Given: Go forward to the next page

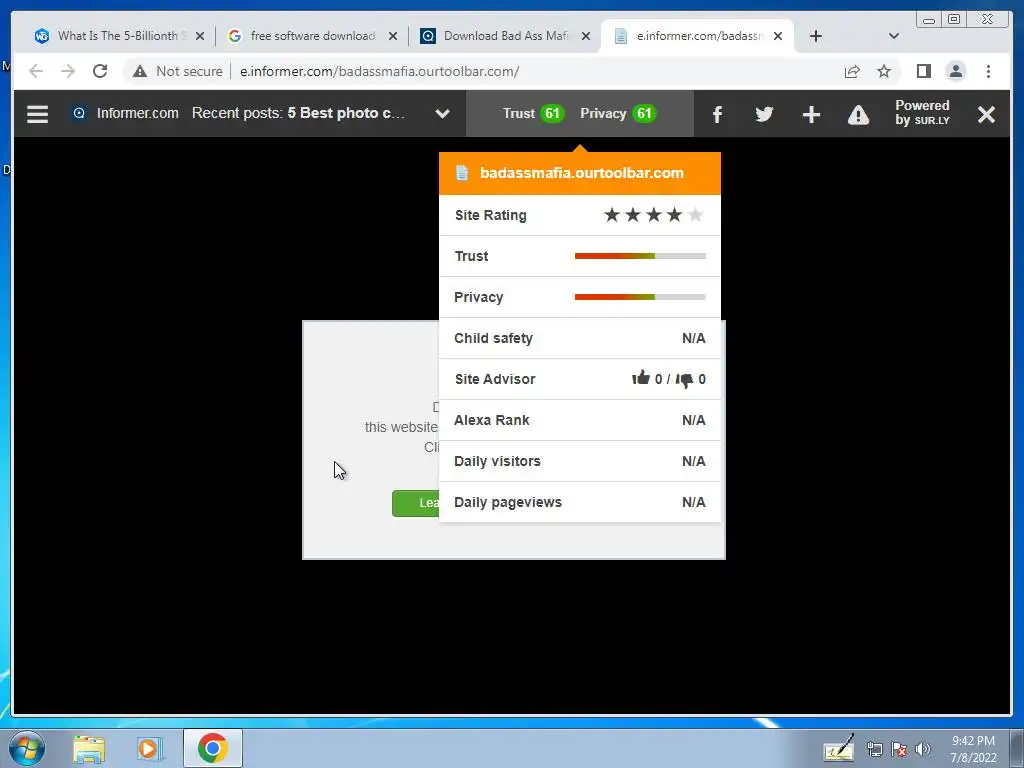Looking at the screenshot, I should click(68, 71).
